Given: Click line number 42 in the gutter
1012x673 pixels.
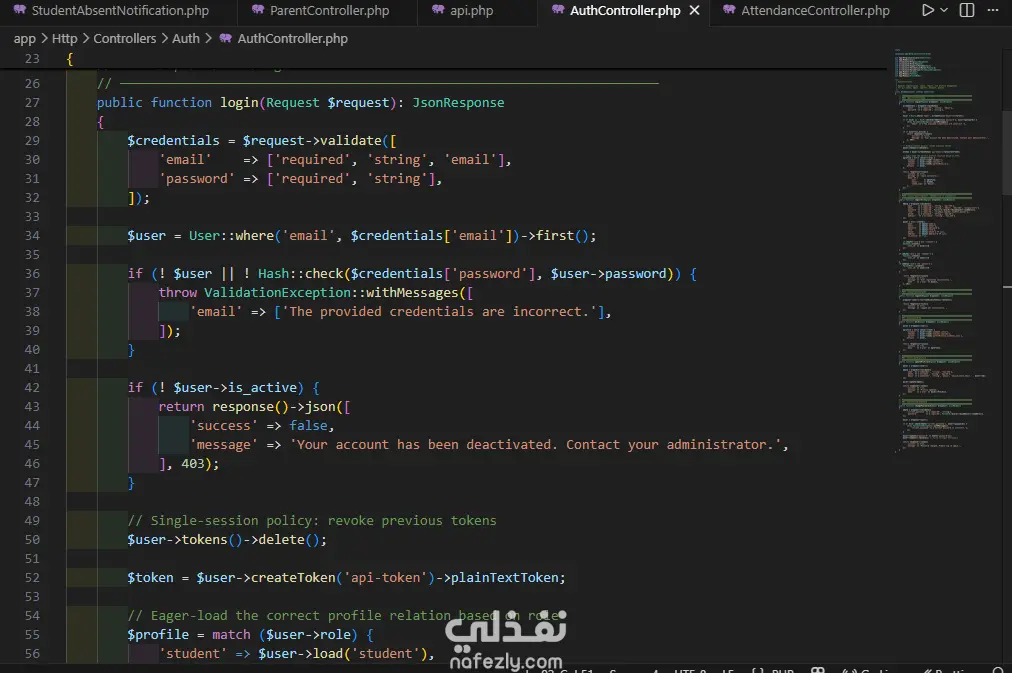Looking at the screenshot, I should (32, 388).
